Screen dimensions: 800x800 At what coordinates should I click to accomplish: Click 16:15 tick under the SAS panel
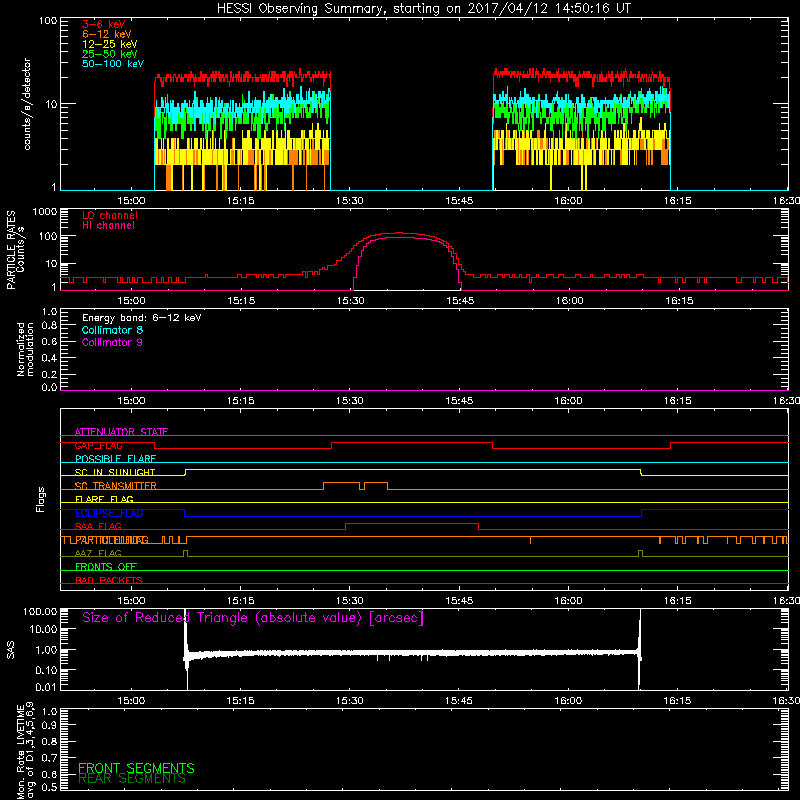tap(677, 701)
